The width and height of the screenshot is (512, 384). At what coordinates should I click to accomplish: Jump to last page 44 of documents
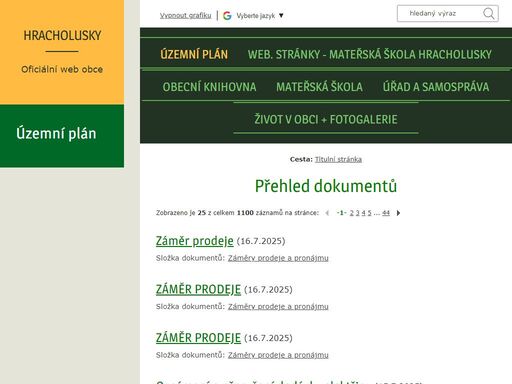386,213
